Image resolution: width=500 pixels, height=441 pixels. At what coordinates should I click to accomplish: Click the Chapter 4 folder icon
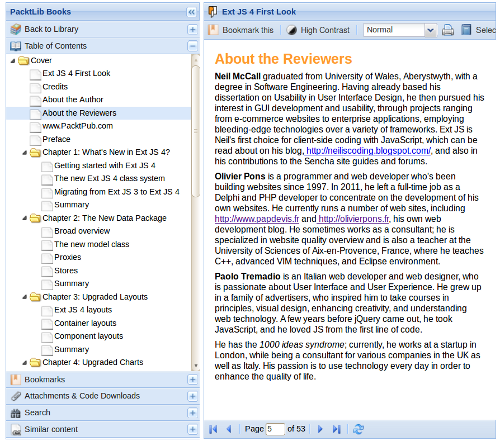pos(35,362)
